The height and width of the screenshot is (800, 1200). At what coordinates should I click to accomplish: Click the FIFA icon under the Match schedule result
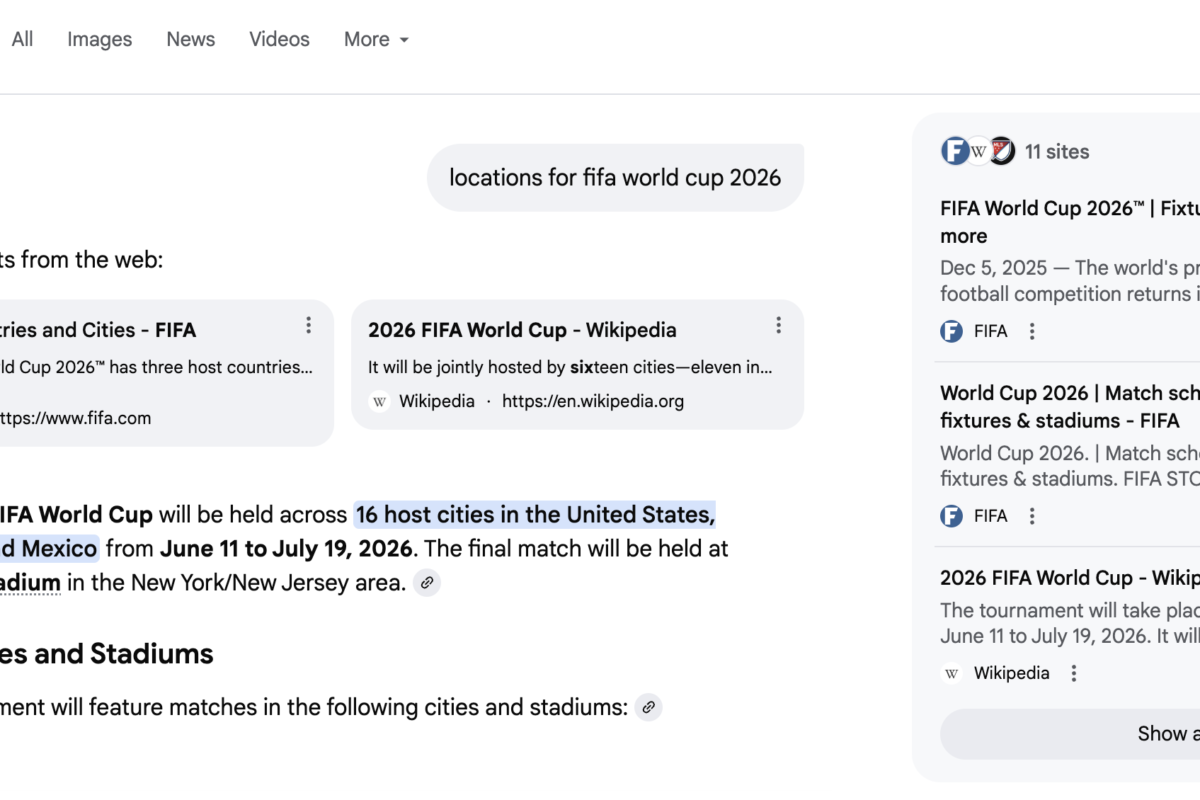950,516
